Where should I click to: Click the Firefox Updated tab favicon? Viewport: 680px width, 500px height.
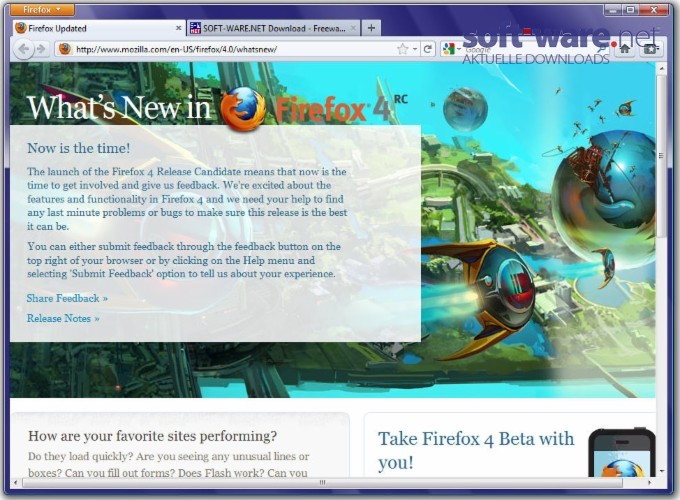click(20, 28)
